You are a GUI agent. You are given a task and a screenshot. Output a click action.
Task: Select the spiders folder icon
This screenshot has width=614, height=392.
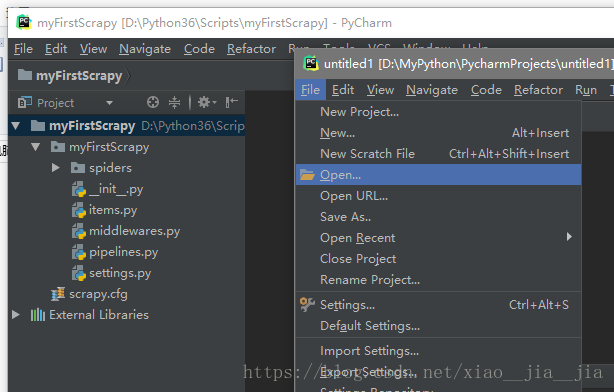(x=78, y=168)
